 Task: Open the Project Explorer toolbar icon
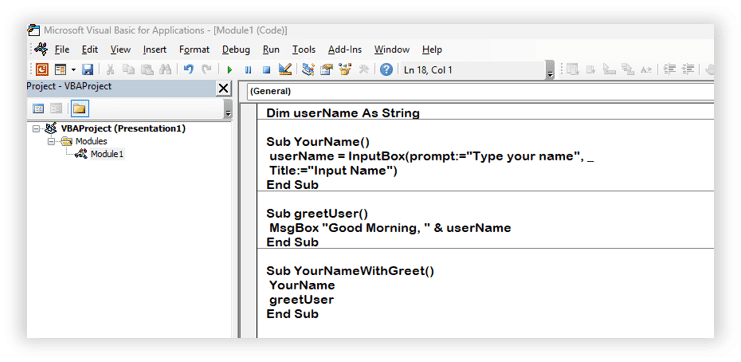[308, 70]
